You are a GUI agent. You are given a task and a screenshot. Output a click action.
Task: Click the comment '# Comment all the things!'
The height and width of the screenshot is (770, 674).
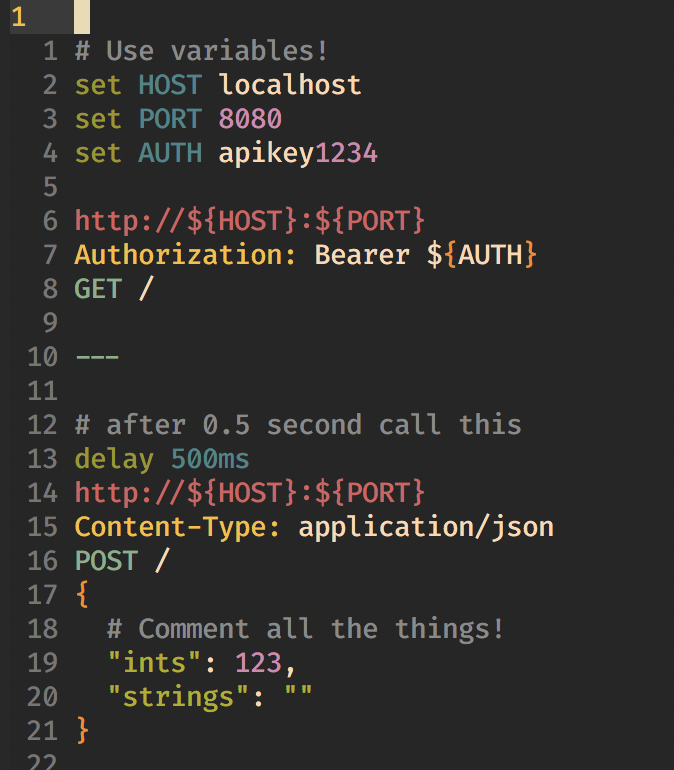click(305, 629)
